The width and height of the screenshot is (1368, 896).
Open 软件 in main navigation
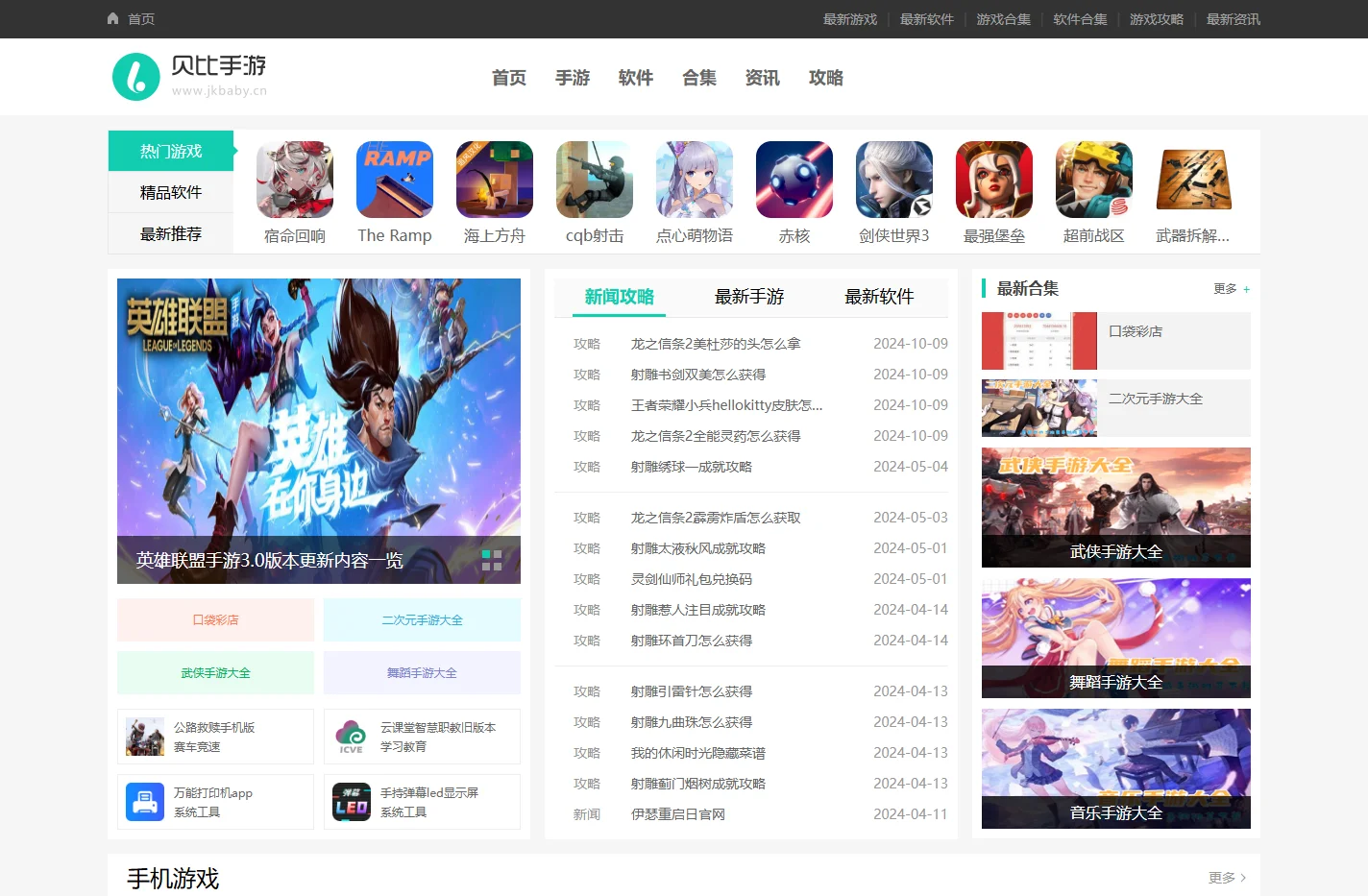point(636,78)
